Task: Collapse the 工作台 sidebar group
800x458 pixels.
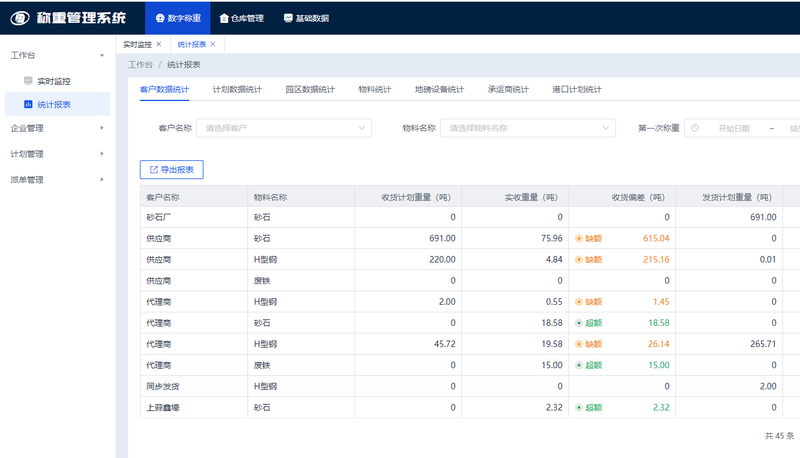Action: pyautogui.click(x=57, y=55)
